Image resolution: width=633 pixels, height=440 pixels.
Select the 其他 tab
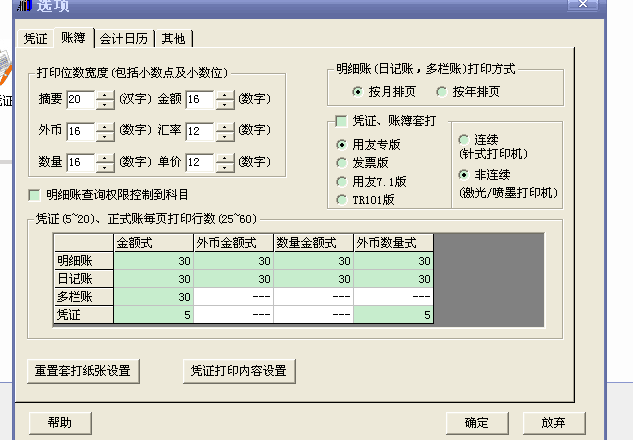tap(173, 39)
